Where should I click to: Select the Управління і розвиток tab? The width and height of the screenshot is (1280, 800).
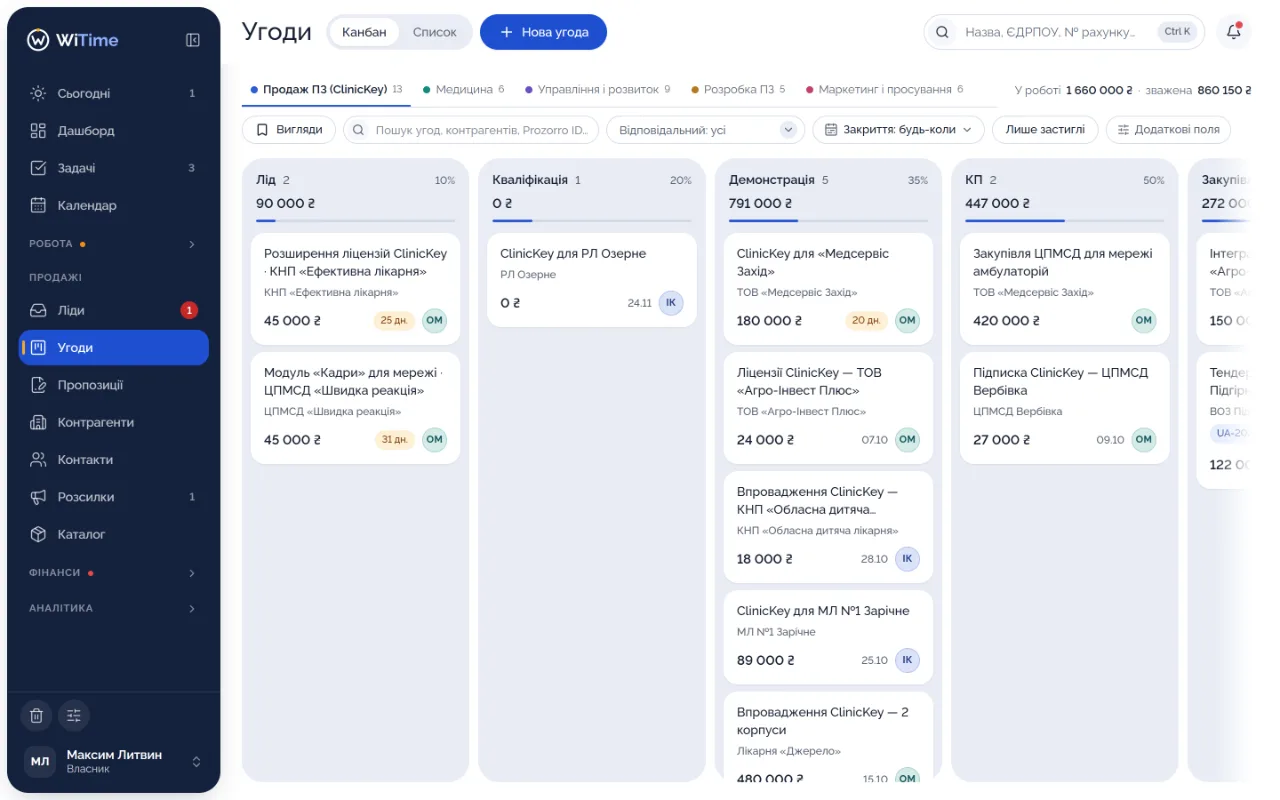coord(598,89)
